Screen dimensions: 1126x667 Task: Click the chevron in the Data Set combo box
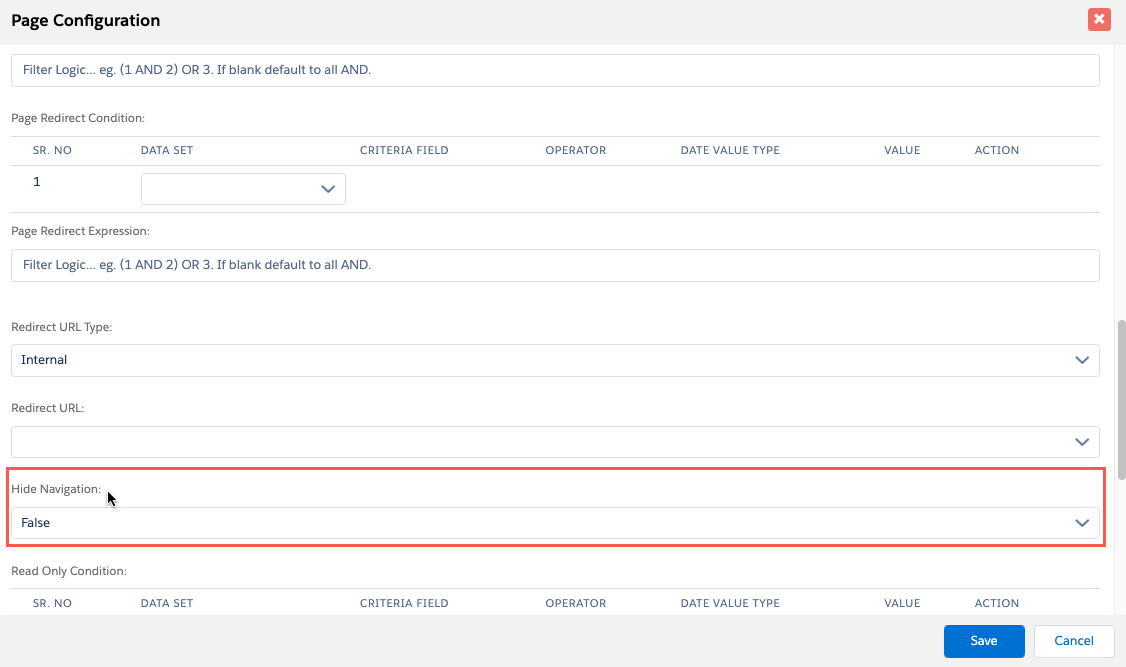[327, 189]
